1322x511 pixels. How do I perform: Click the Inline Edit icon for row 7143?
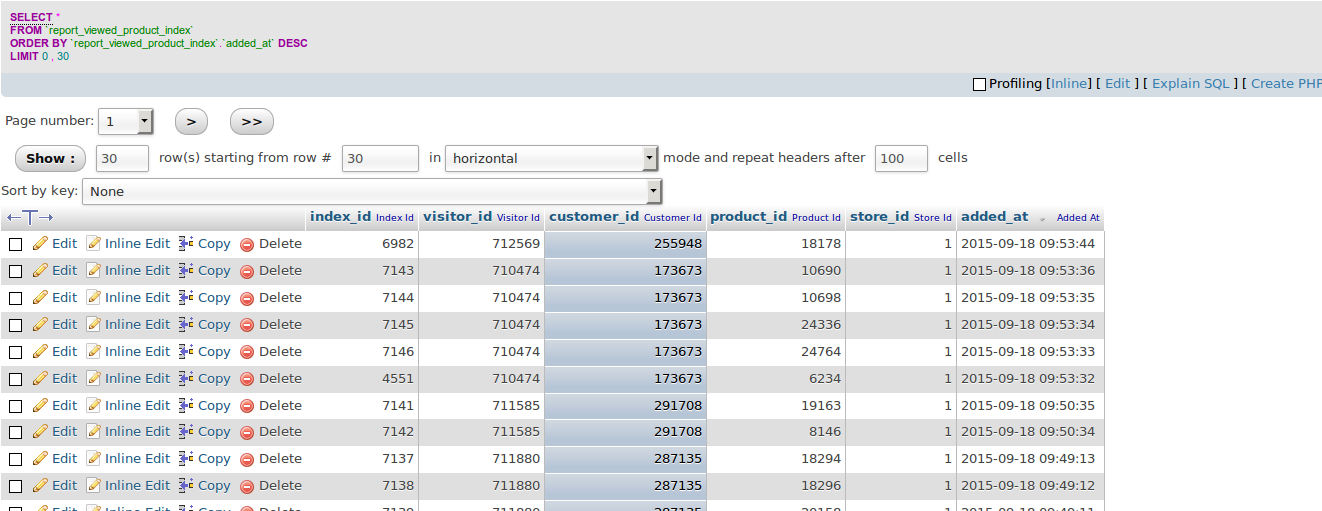[x=94, y=270]
